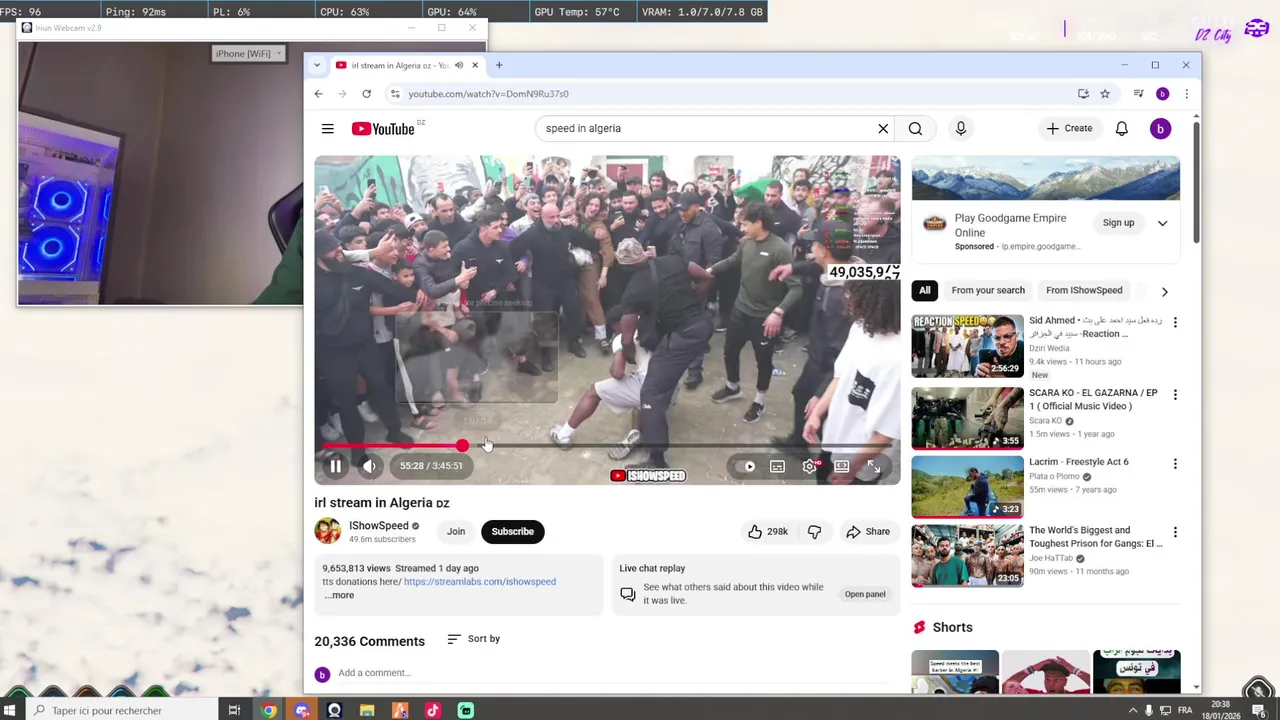
Task: Switch to theater mode
Action: click(842, 466)
